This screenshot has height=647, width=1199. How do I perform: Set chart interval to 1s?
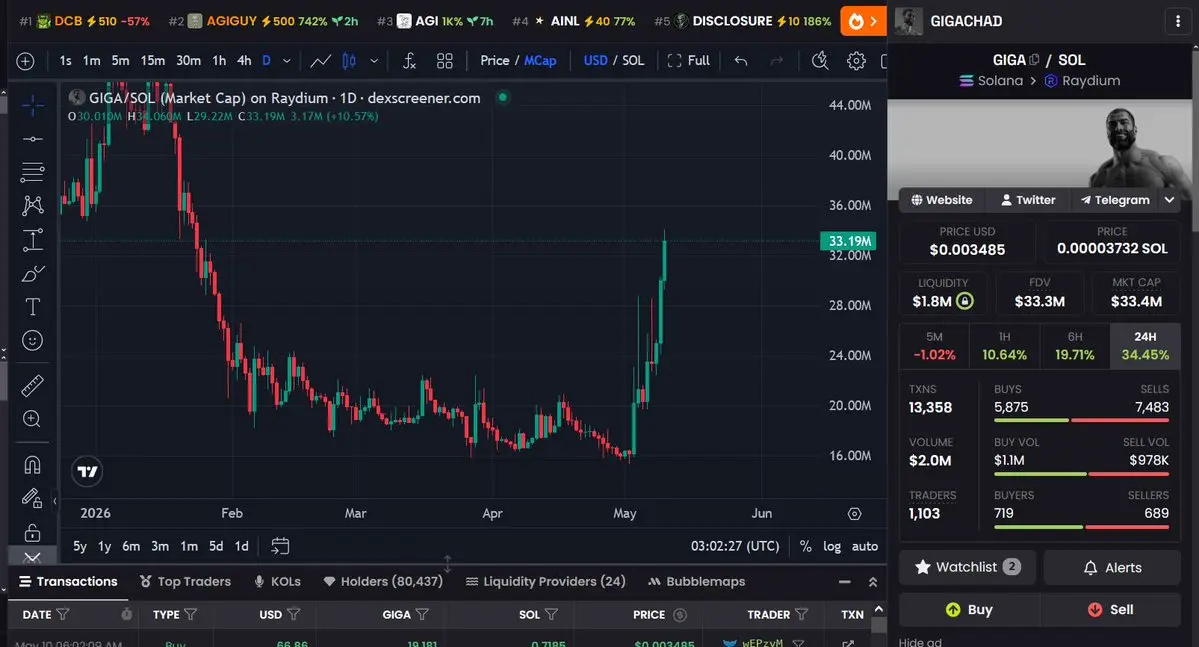(66, 60)
